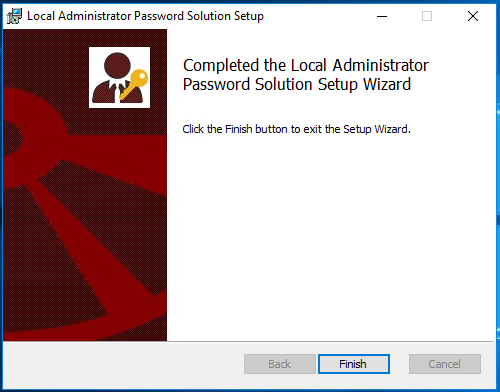Click the gray footer area left of Back
This screenshot has width=500, height=392.
point(123,365)
